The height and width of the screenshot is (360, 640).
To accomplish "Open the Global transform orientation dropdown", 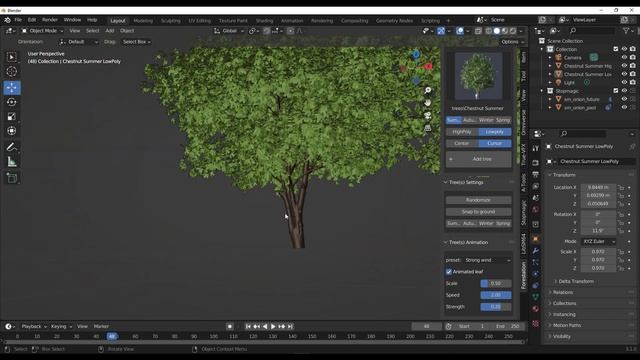I will pos(229,31).
